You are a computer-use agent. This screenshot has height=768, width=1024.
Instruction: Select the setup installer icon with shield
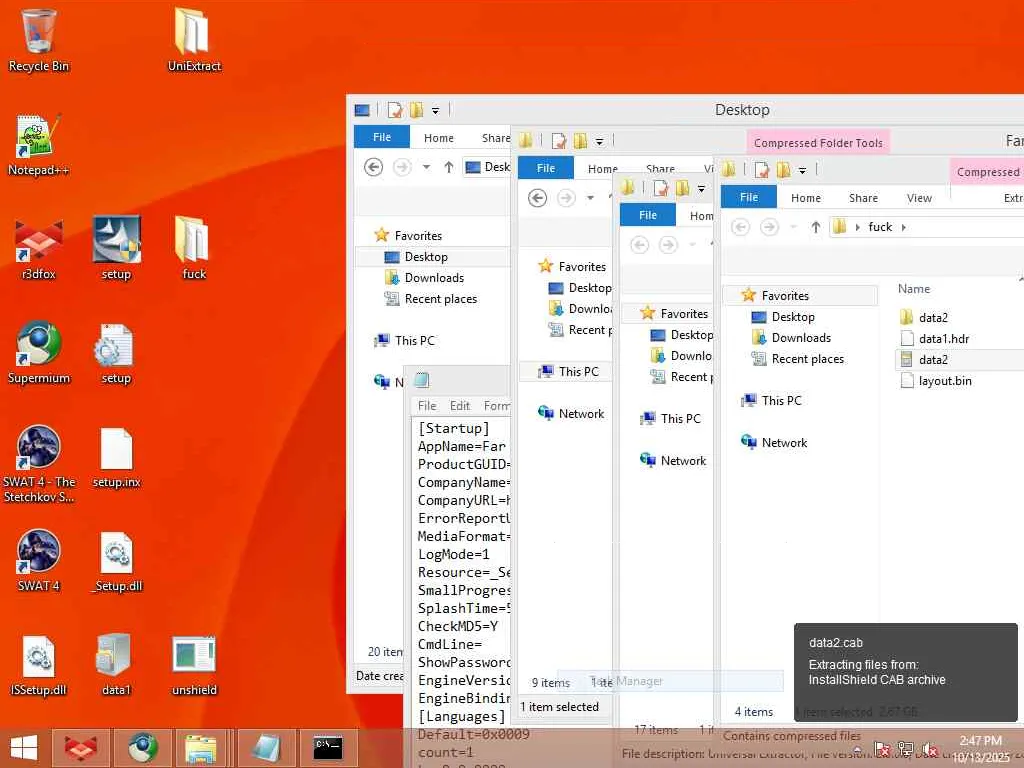coord(116,249)
